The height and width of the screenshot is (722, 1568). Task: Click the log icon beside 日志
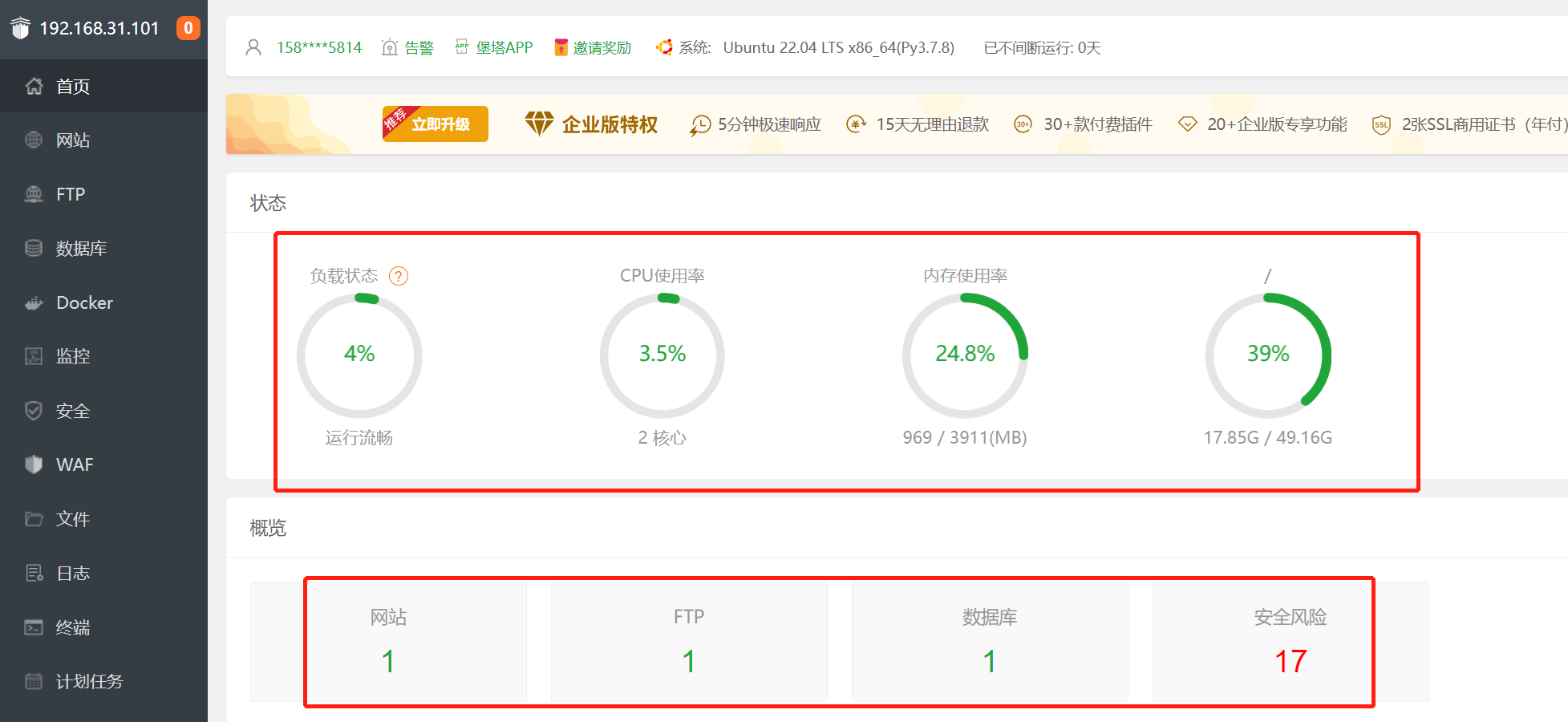[x=34, y=573]
